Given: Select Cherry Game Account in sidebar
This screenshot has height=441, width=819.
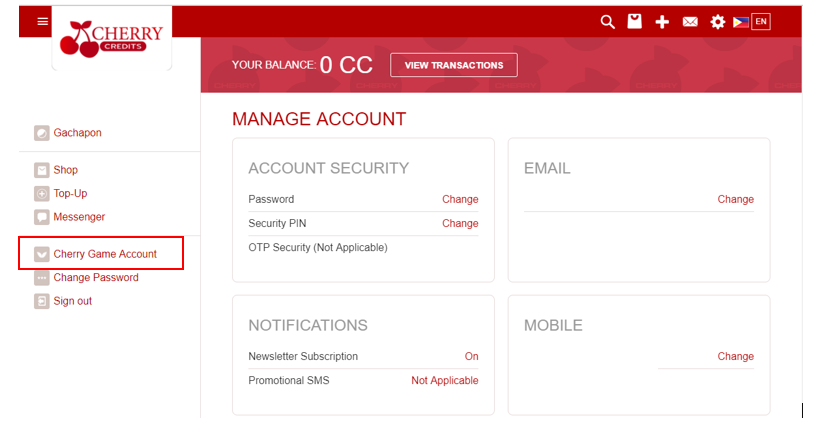Looking at the screenshot, I should (x=105, y=254).
